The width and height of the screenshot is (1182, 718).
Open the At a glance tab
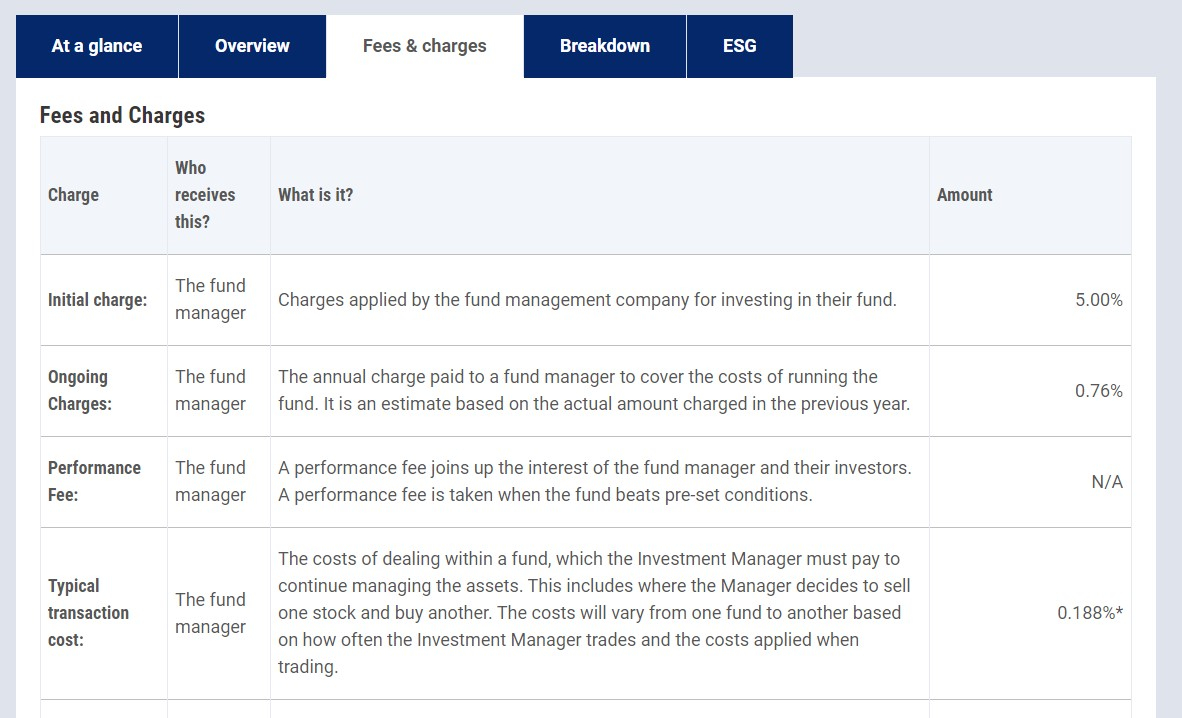point(96,46)
